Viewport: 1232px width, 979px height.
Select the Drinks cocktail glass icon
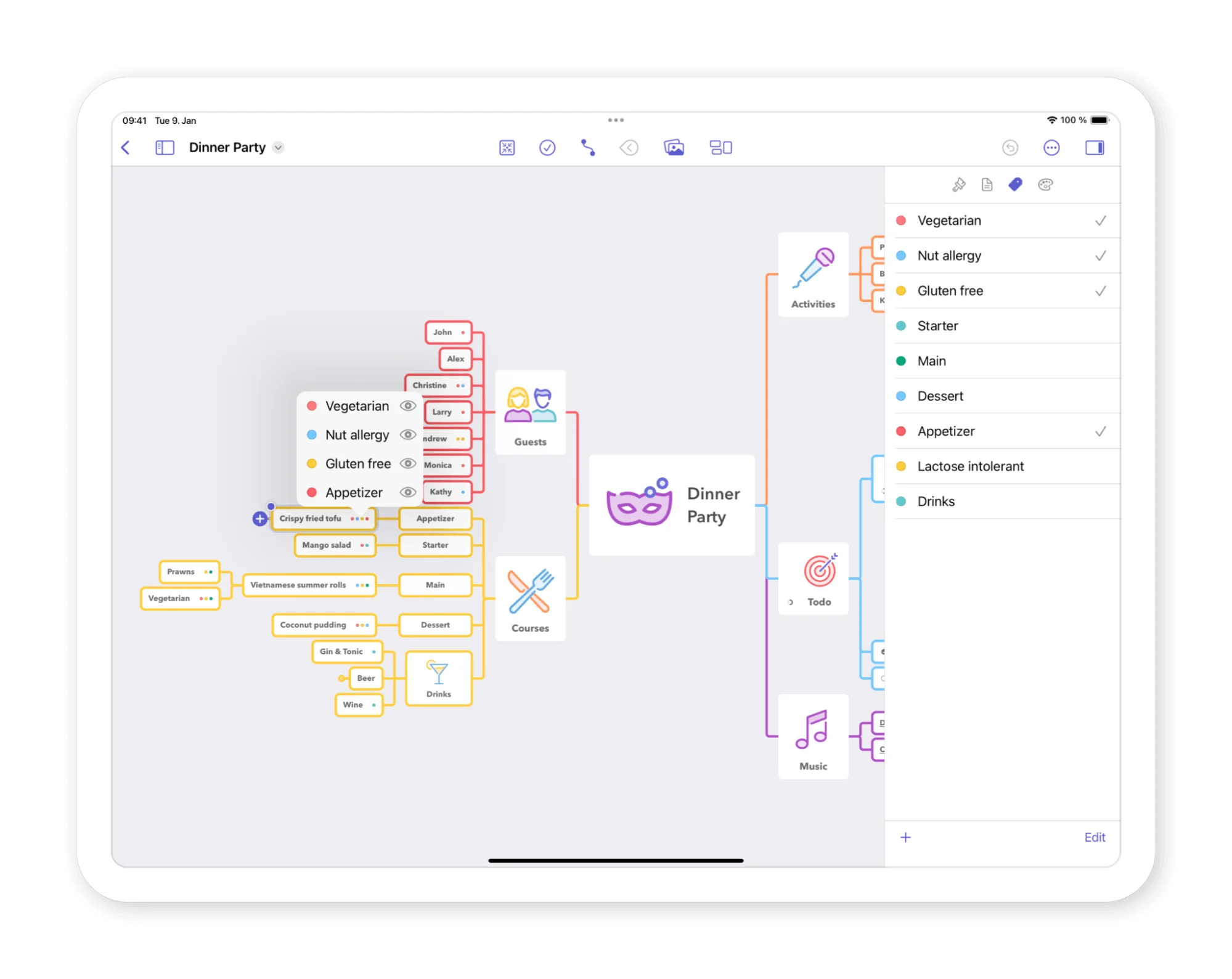point(438,672)
